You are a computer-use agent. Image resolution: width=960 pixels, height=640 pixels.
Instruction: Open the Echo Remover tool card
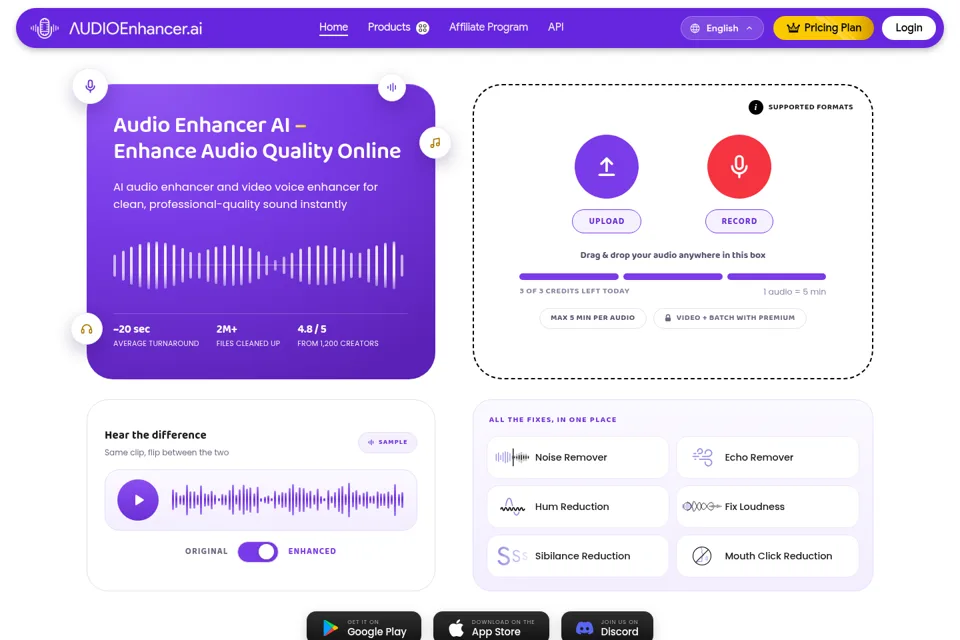(768, 457)
